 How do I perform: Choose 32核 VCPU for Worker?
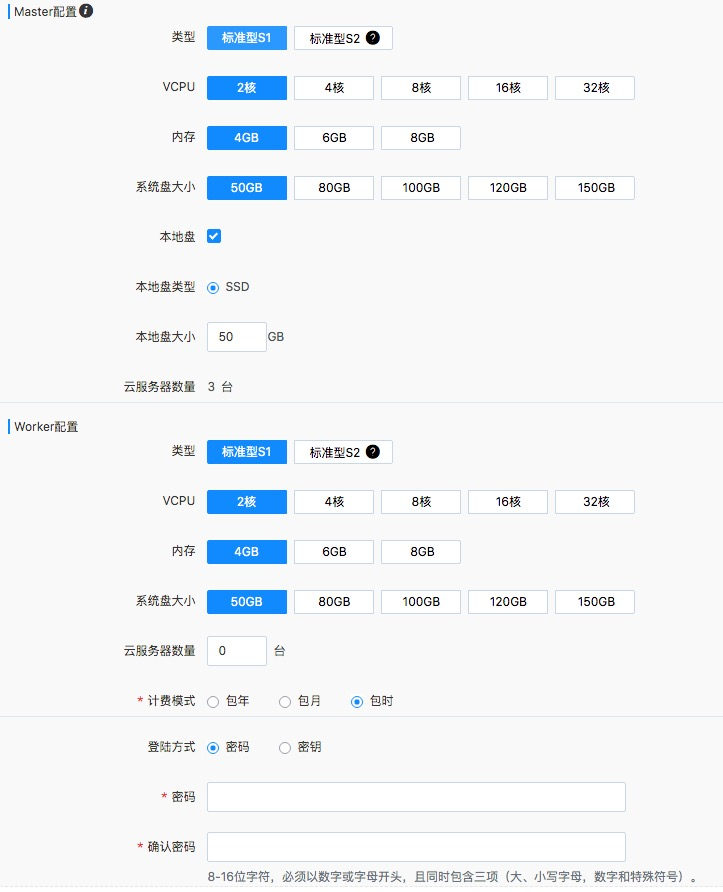(595, 502)
